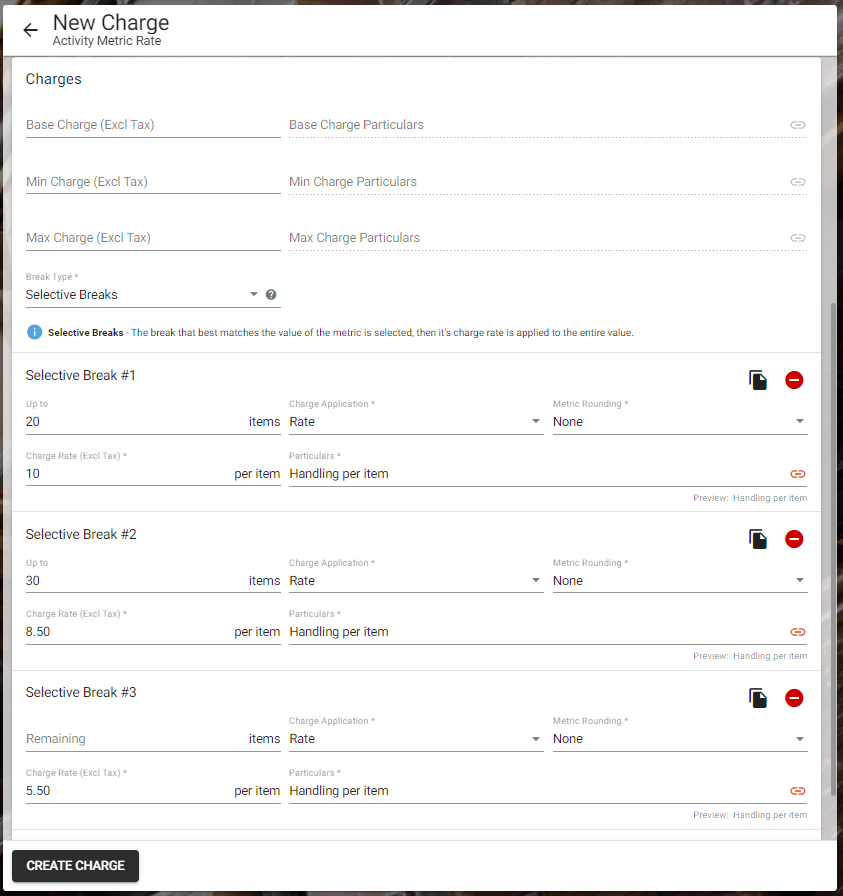Click blue info icon beside Selective Breaks note
The height and width of the screenshot is (896, 843).
coord(34,332)
